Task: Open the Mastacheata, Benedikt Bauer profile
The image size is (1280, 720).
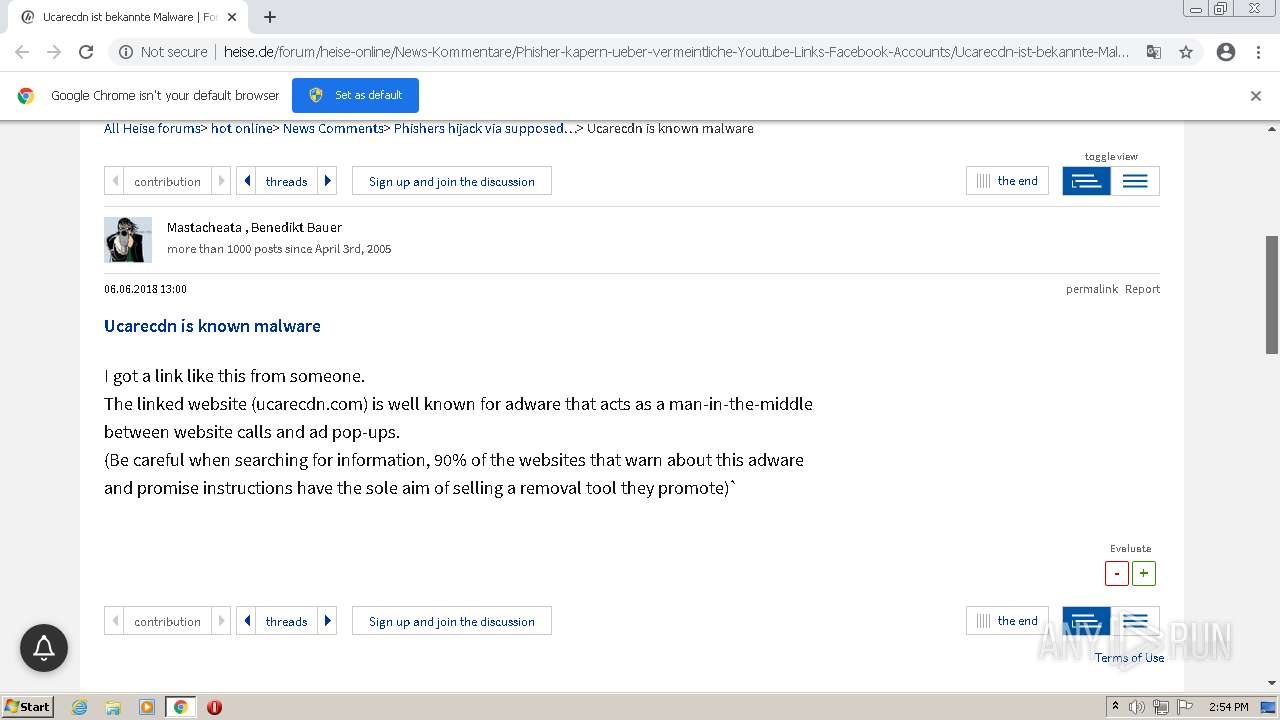Action: tap(254, 227)
